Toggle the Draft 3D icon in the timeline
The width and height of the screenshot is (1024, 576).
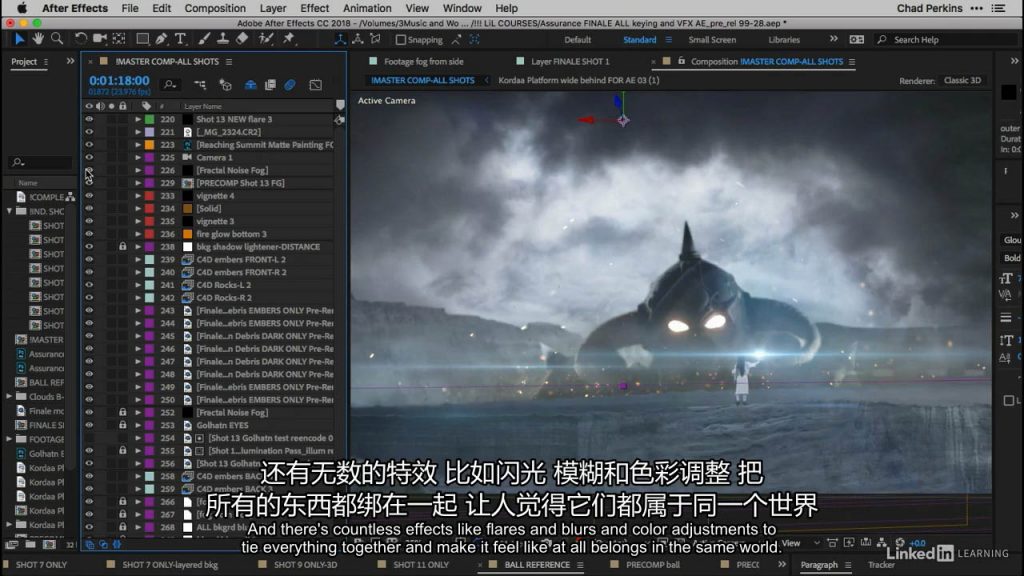(225, 85)
